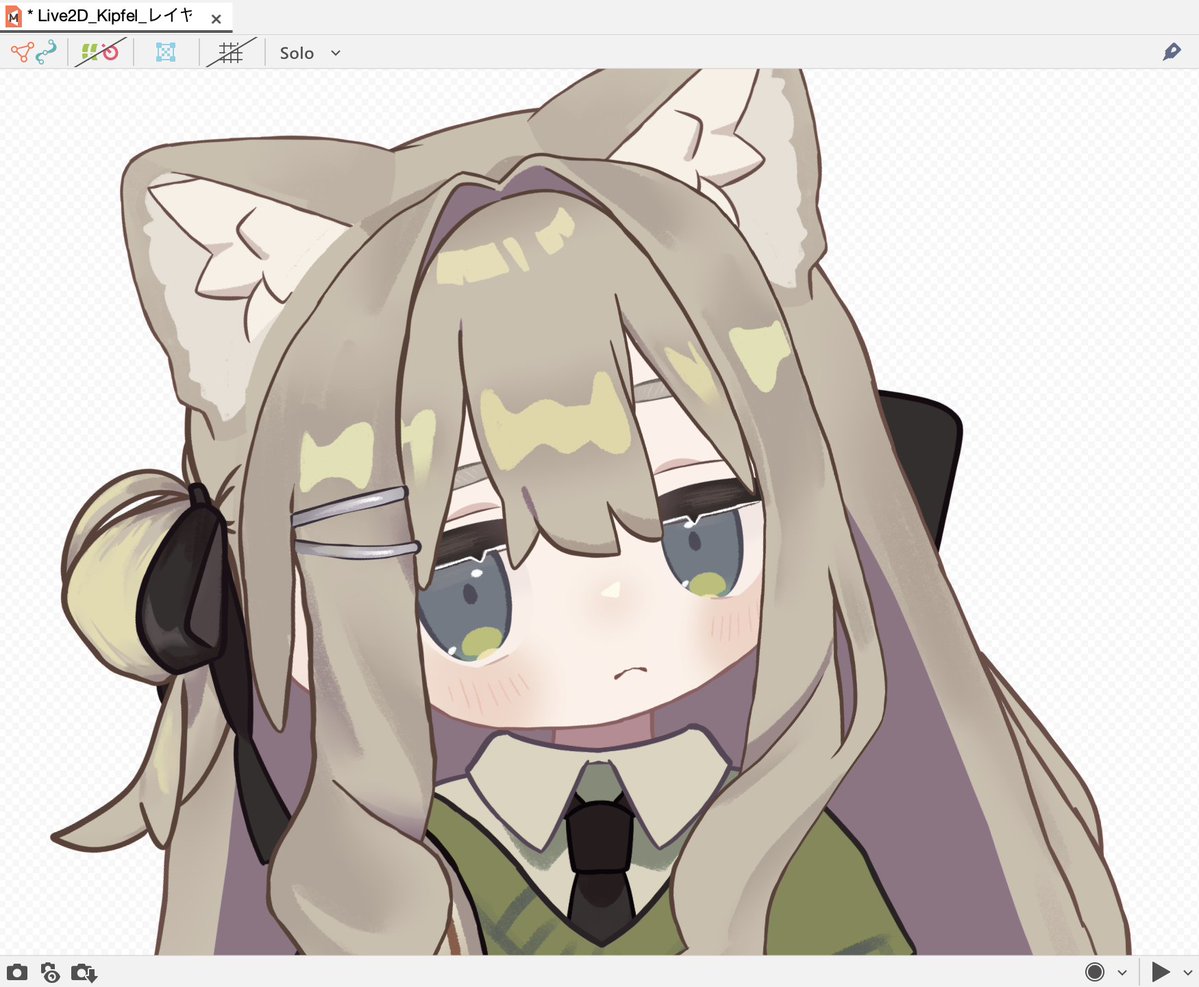The width and height of the screenshot is (1199, 987).
Task: Open the Solo dropdown menu
Action: click(x=310, y=53)
